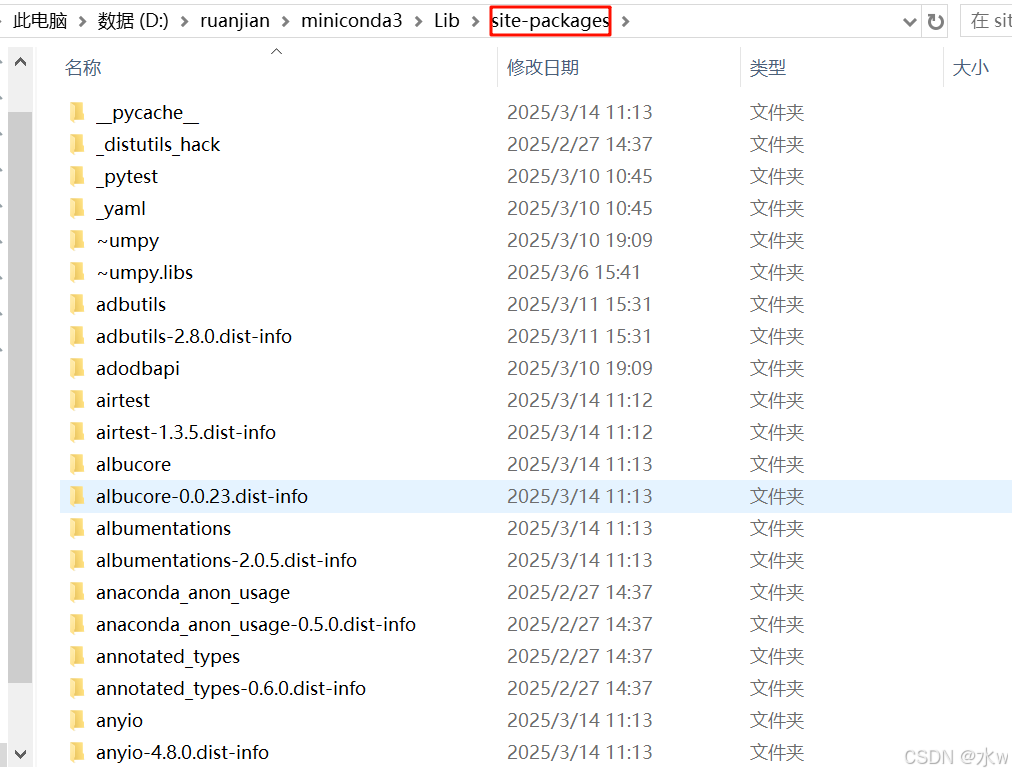The height and width of the screenshot is (775, 1012).
Task: Expand the chevron after ruanjian in the path
Action: [x=285, y=22]
